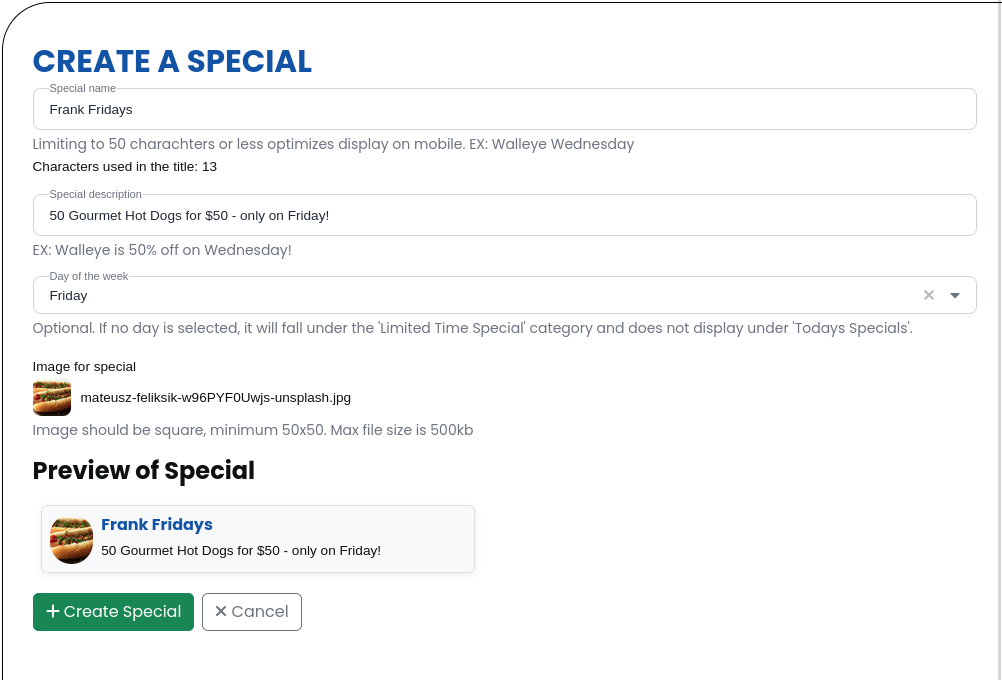Click the uploaded hot dog image thumbnail

pyautogui.click(x=52, y=398)
